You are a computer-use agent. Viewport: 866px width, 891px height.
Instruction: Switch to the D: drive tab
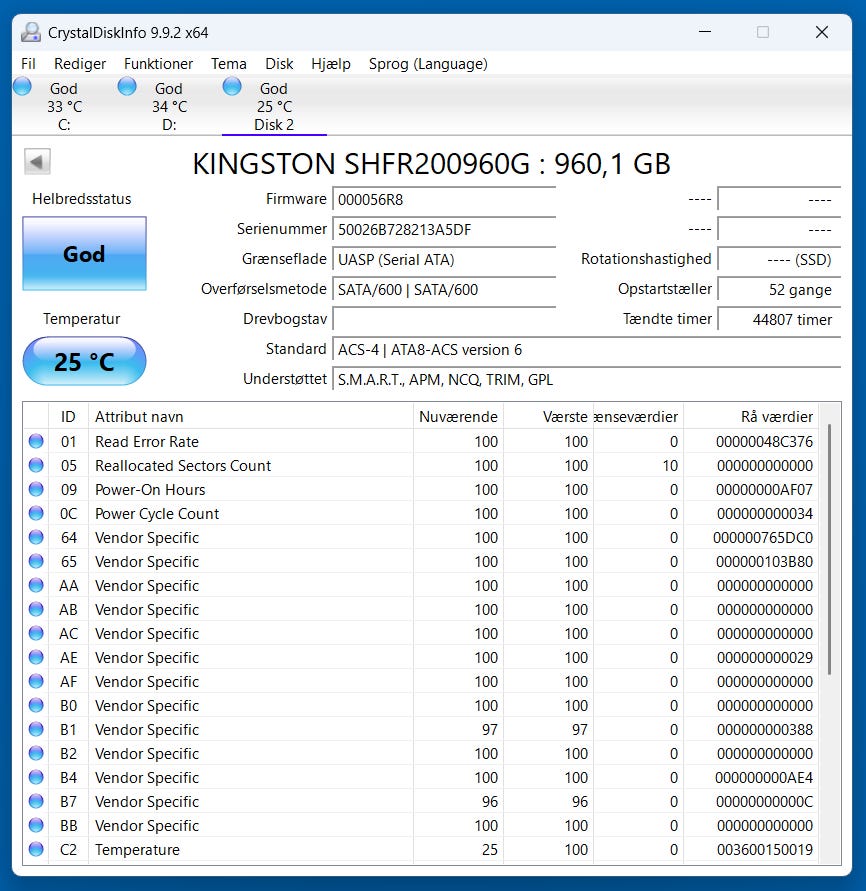pos(169,106)
